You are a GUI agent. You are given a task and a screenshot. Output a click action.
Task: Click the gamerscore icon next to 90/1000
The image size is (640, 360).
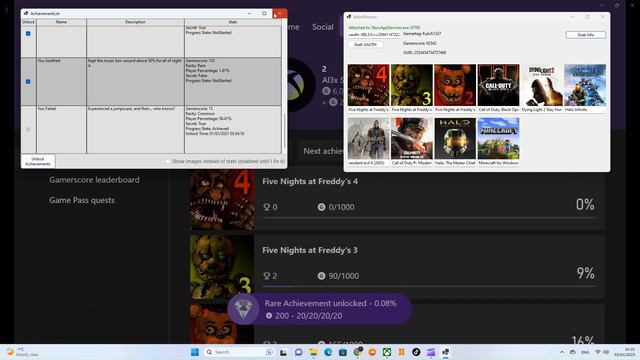[321, 276]
